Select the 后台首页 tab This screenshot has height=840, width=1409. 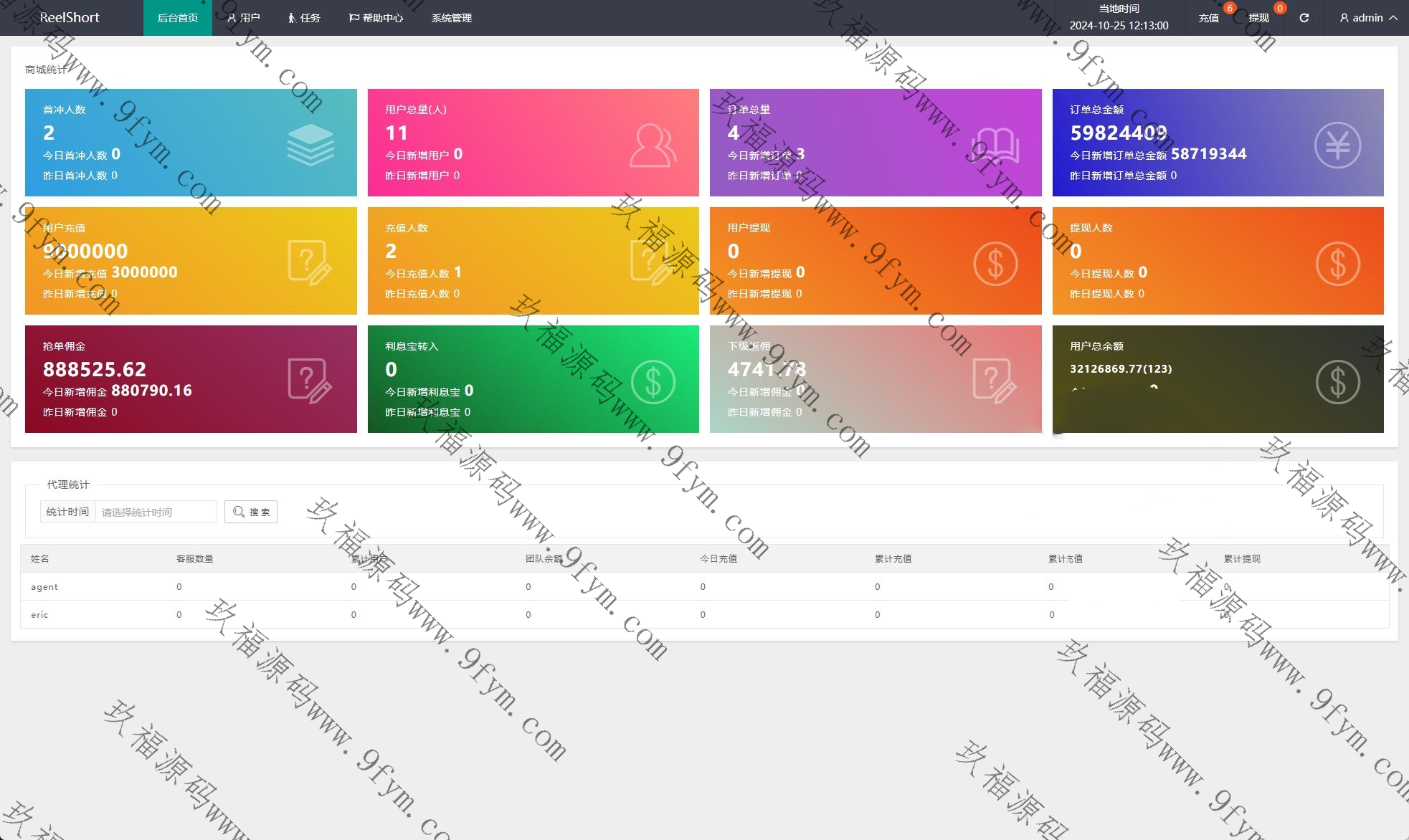coord(177,18)
